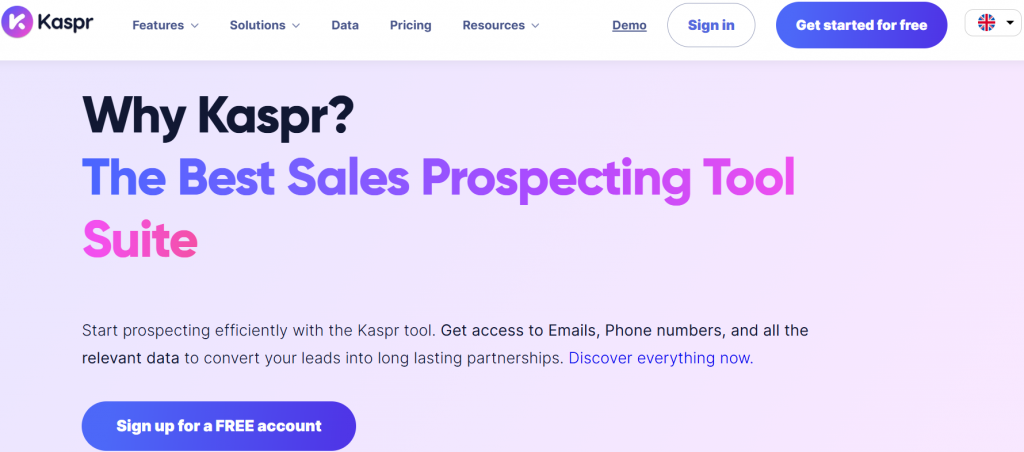Expand the Resources chevron arrow
This screenshot has width=1024, height=452.
click(x=535, y=26)
